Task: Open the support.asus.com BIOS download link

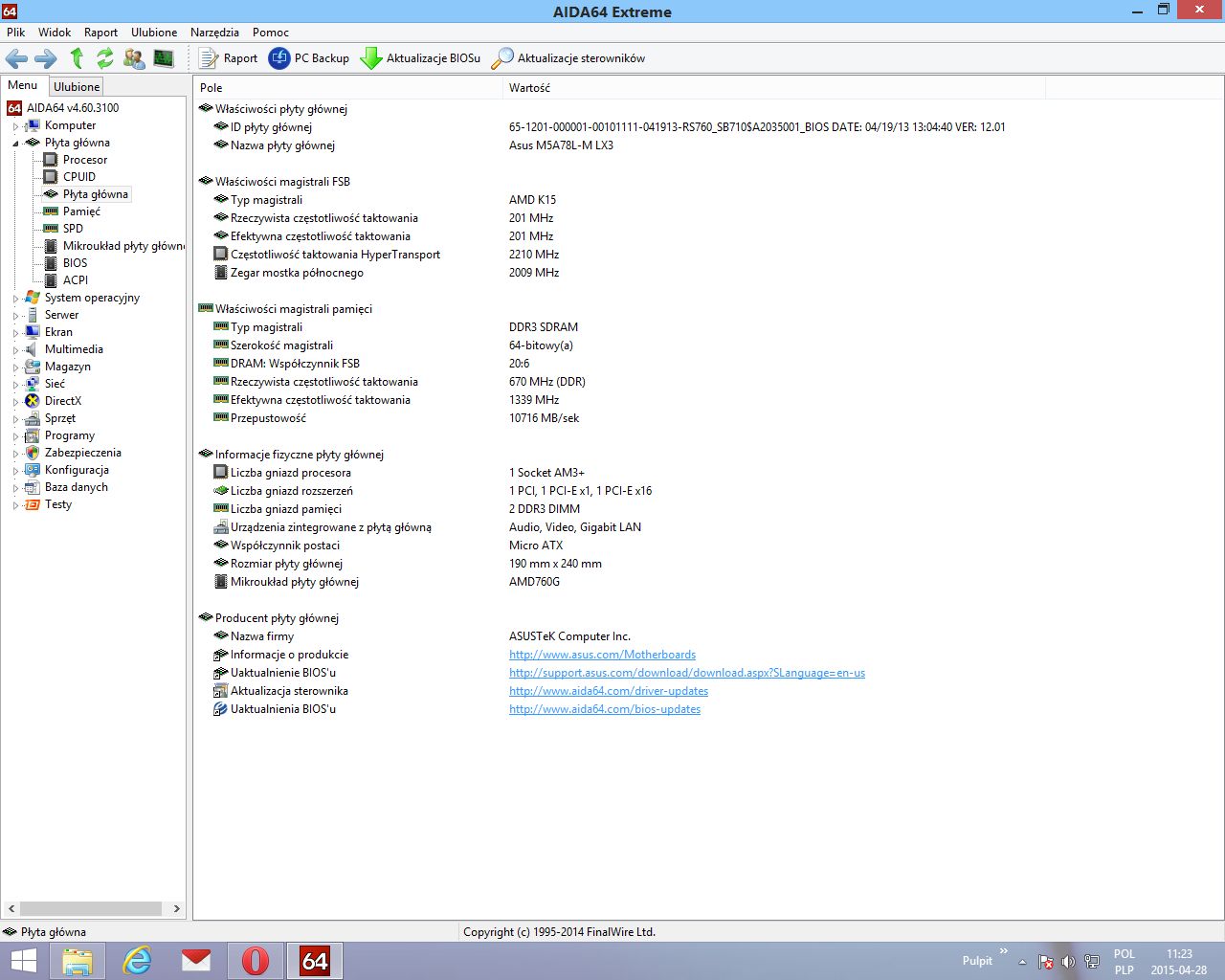Action: [687, 673]
